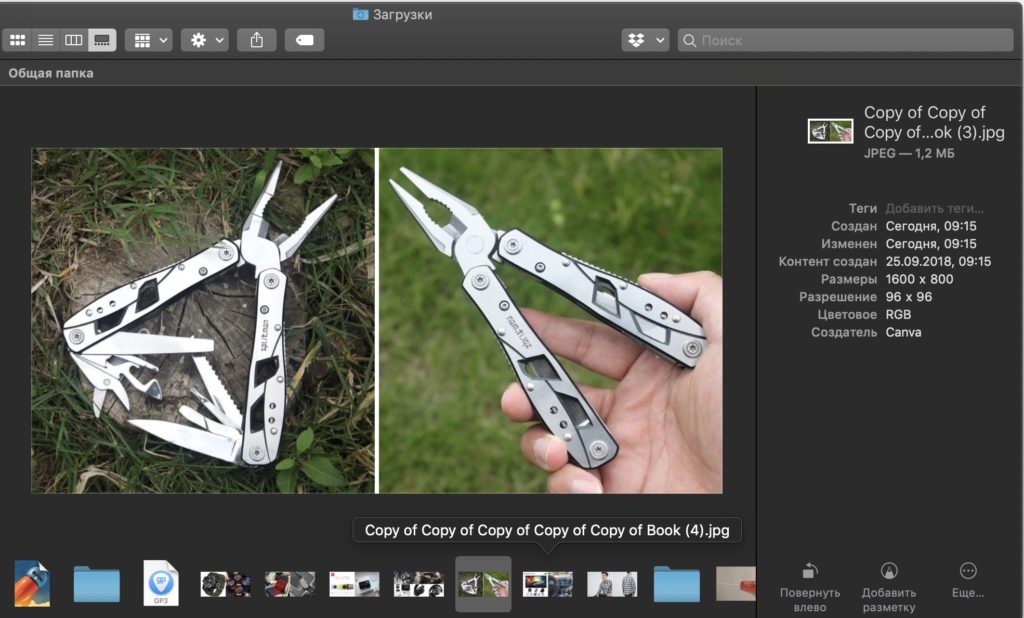Click the edit tags toolbar icon

(304, 40)
